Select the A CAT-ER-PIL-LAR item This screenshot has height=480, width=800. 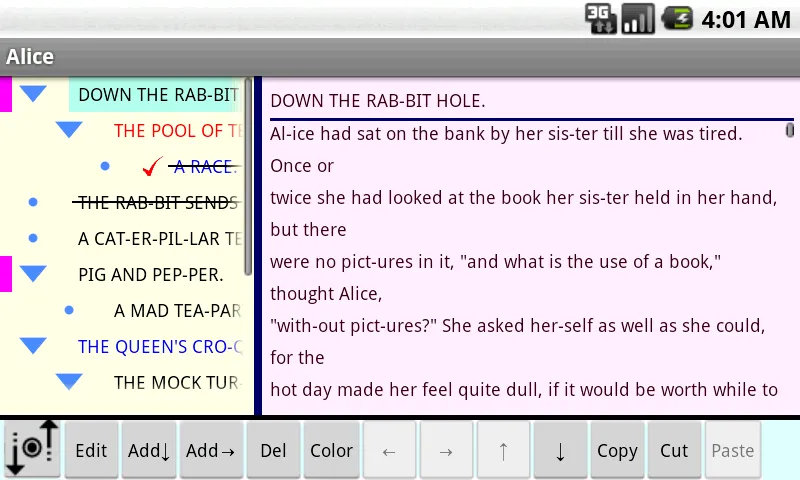click(160, 239)
